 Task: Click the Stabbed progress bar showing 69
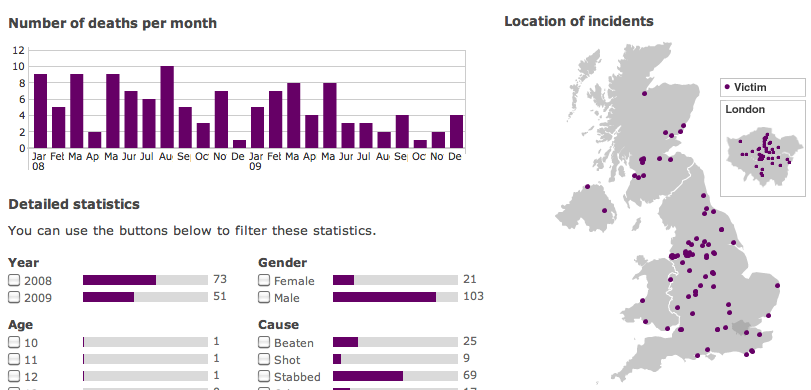click(x=395, y=376)
